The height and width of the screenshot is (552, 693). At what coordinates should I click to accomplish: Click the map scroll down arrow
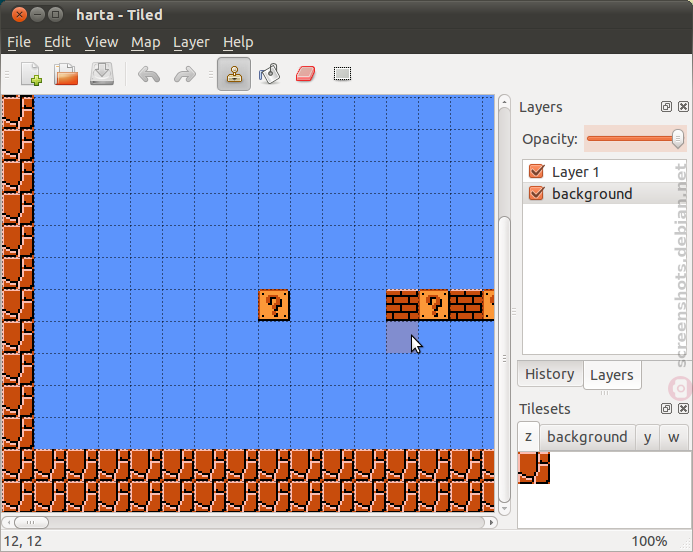pyautogui.click(x=504, y=509)
